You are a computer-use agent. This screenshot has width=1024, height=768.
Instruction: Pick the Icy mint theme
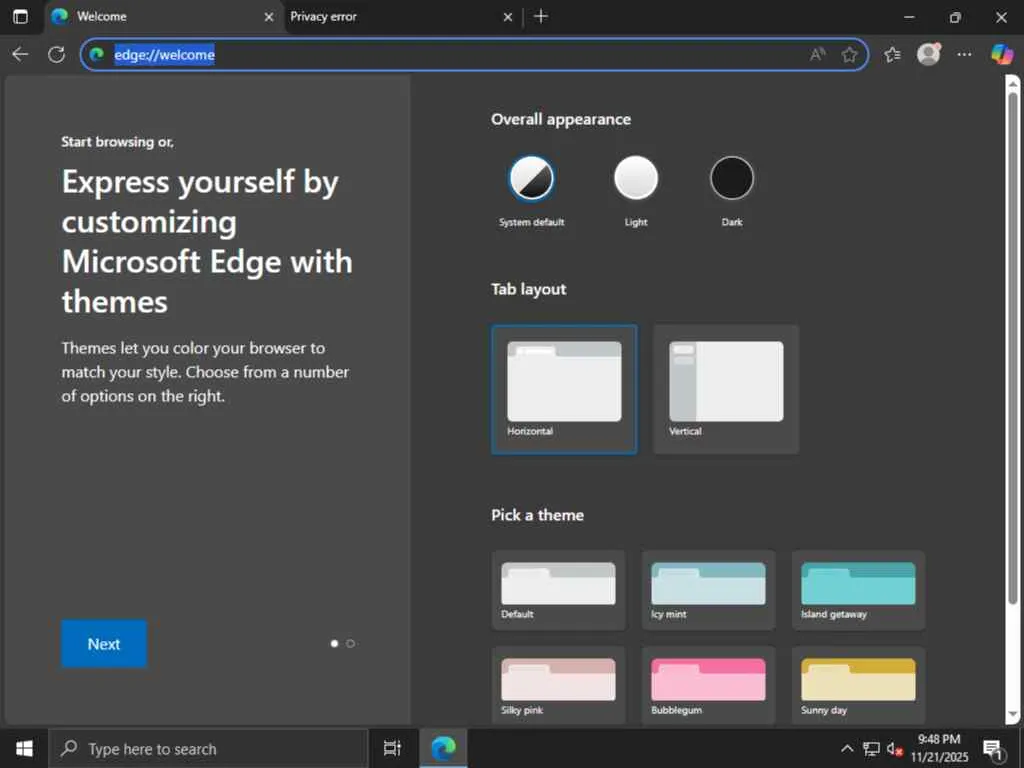click(x=709, y=590)
